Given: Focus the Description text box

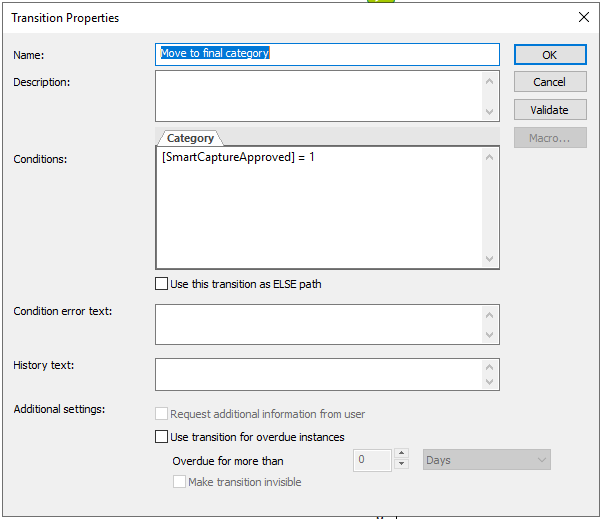Looking at the screenshot, I should click(x=318, y=96).
